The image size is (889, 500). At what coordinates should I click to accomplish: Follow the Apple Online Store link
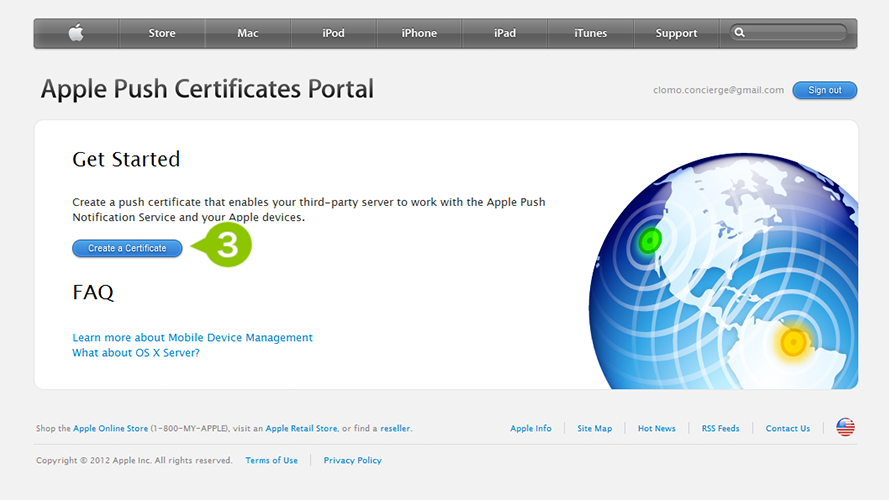click(111, 429)
